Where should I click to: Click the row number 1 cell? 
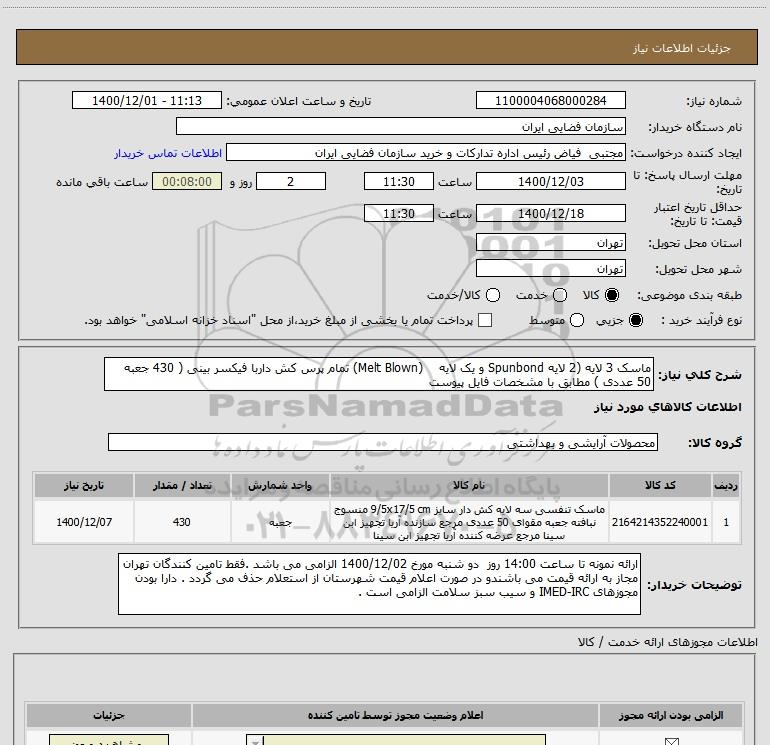pyautogui.click(x=726, y=522)
